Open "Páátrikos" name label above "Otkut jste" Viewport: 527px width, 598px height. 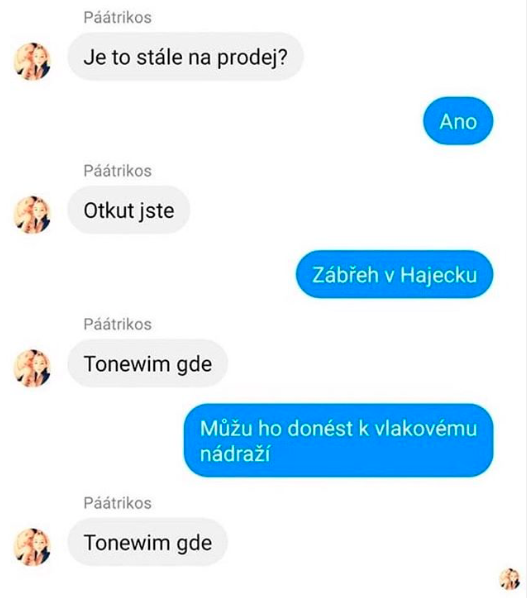click(x=117, y=171)
